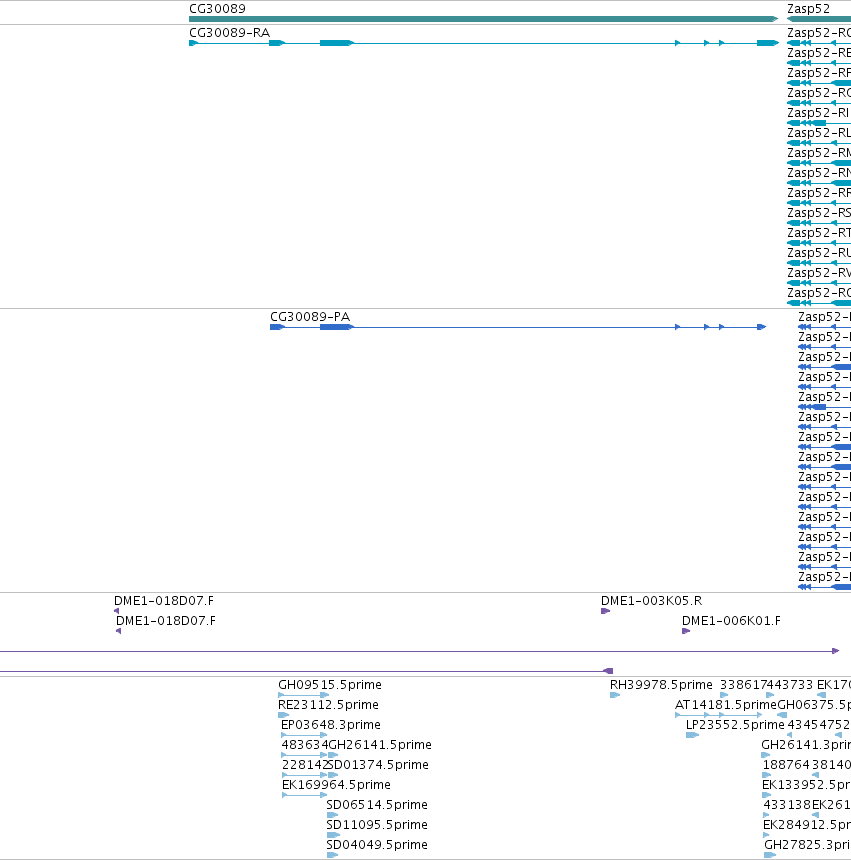The width and height of the screenshot is (851, 860).
Task: Select the 338617 EST label
Action: pos(743,685)
